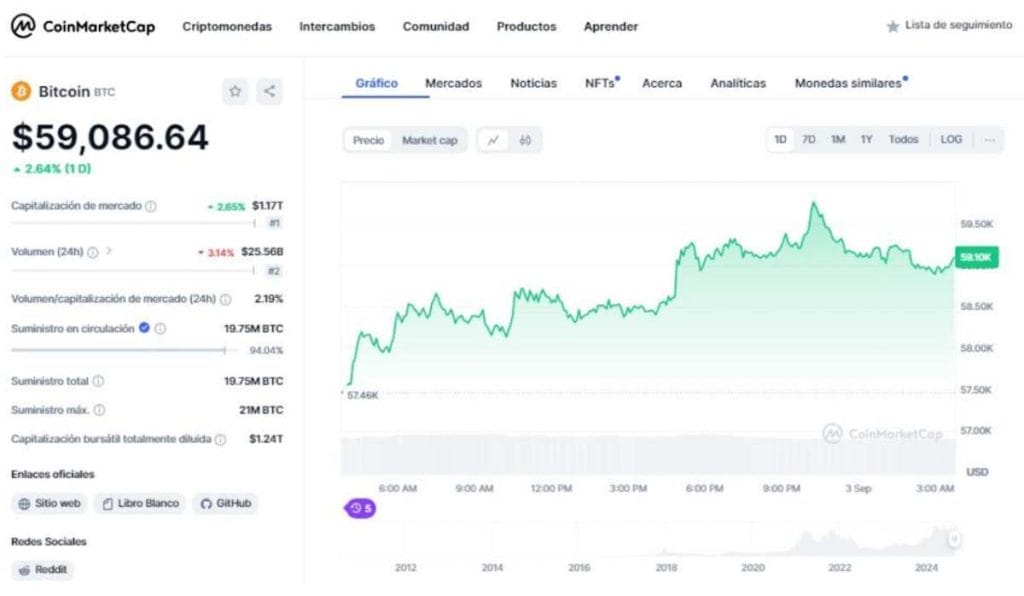Set chart range to 1Y
1024x596 pixels.
click(867, 140)
